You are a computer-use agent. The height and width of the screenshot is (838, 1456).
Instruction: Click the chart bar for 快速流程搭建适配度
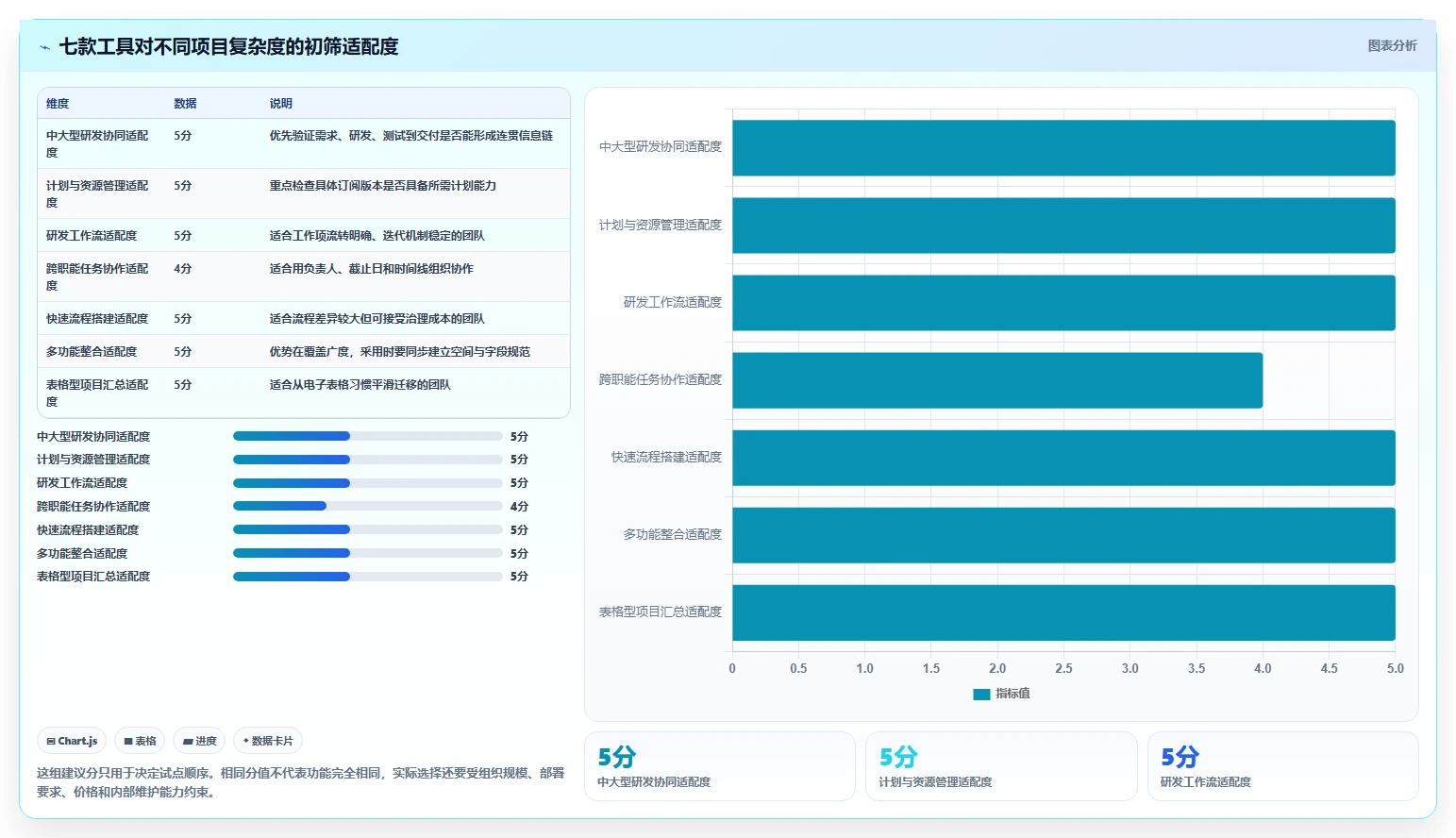[1063, 458]
